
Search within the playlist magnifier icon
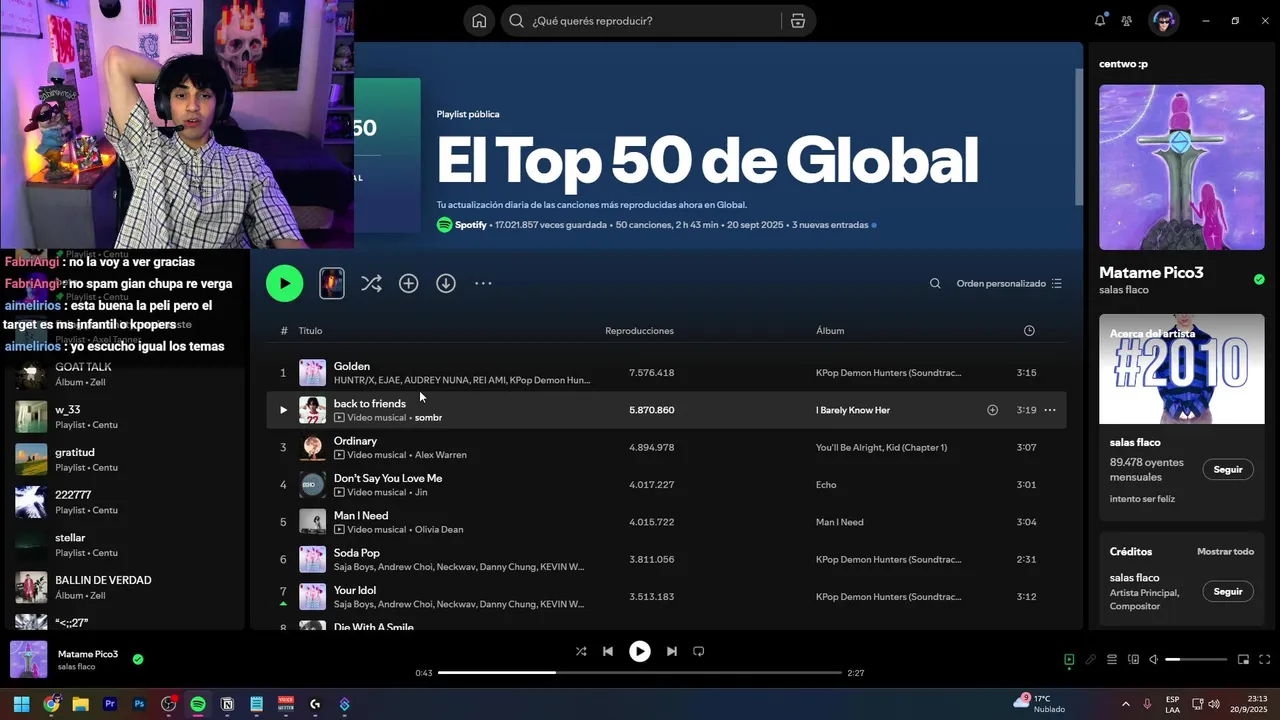pos(935,284)
